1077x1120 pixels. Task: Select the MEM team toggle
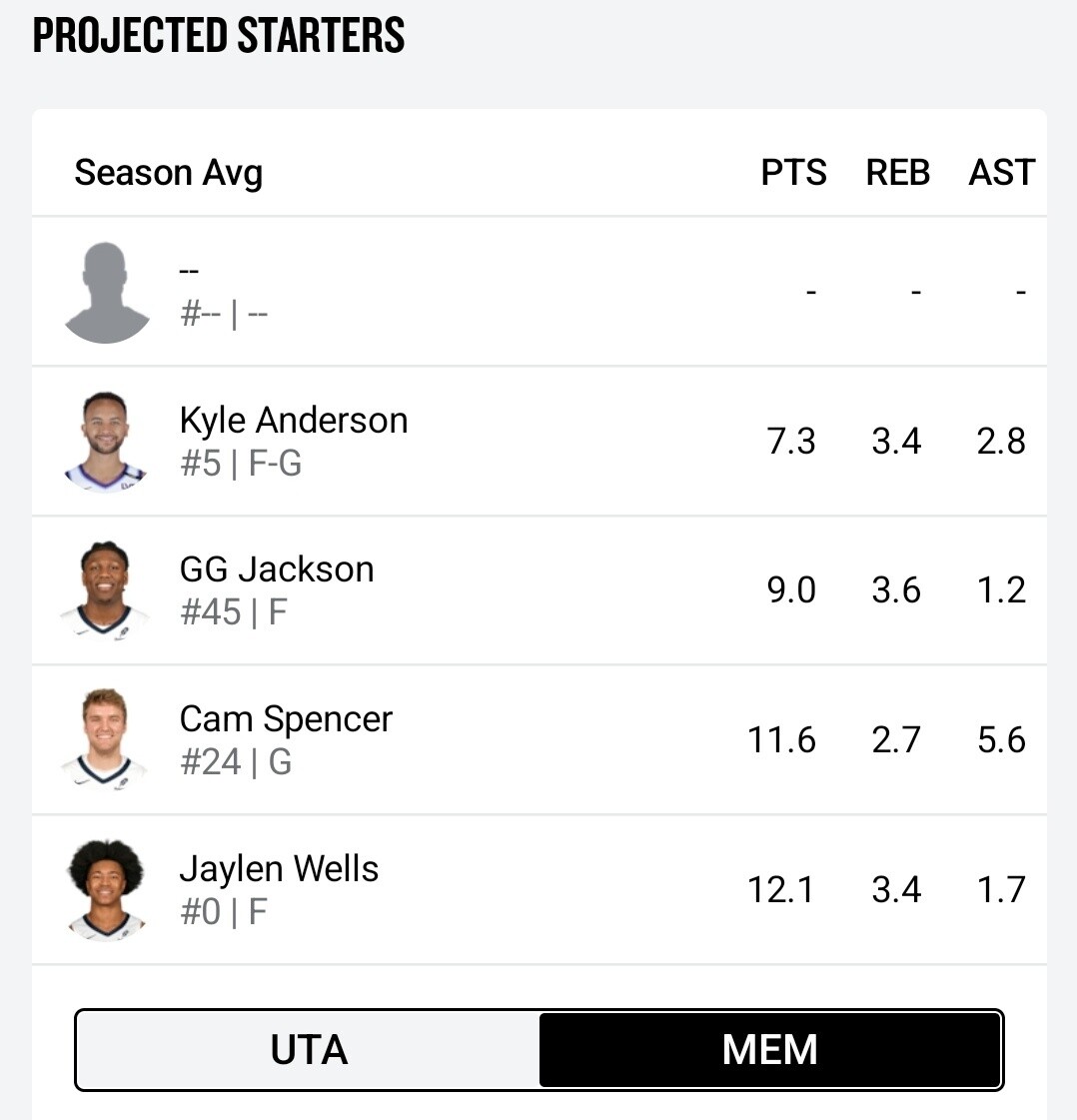click(x=769, y=1050)
